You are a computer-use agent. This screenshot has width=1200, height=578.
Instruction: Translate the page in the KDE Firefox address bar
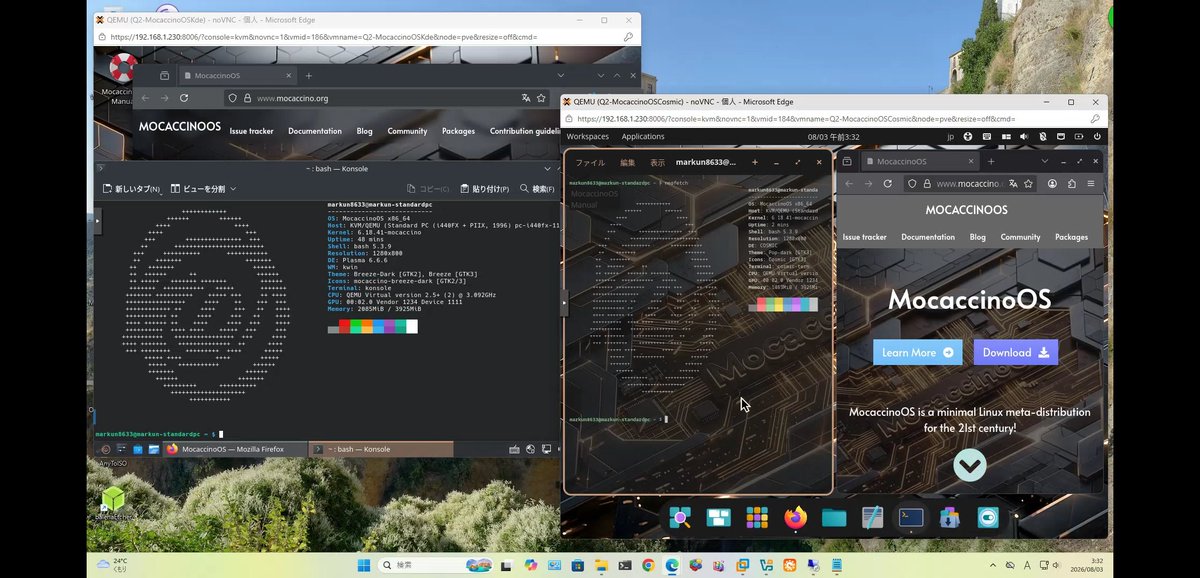pos(525,98)
